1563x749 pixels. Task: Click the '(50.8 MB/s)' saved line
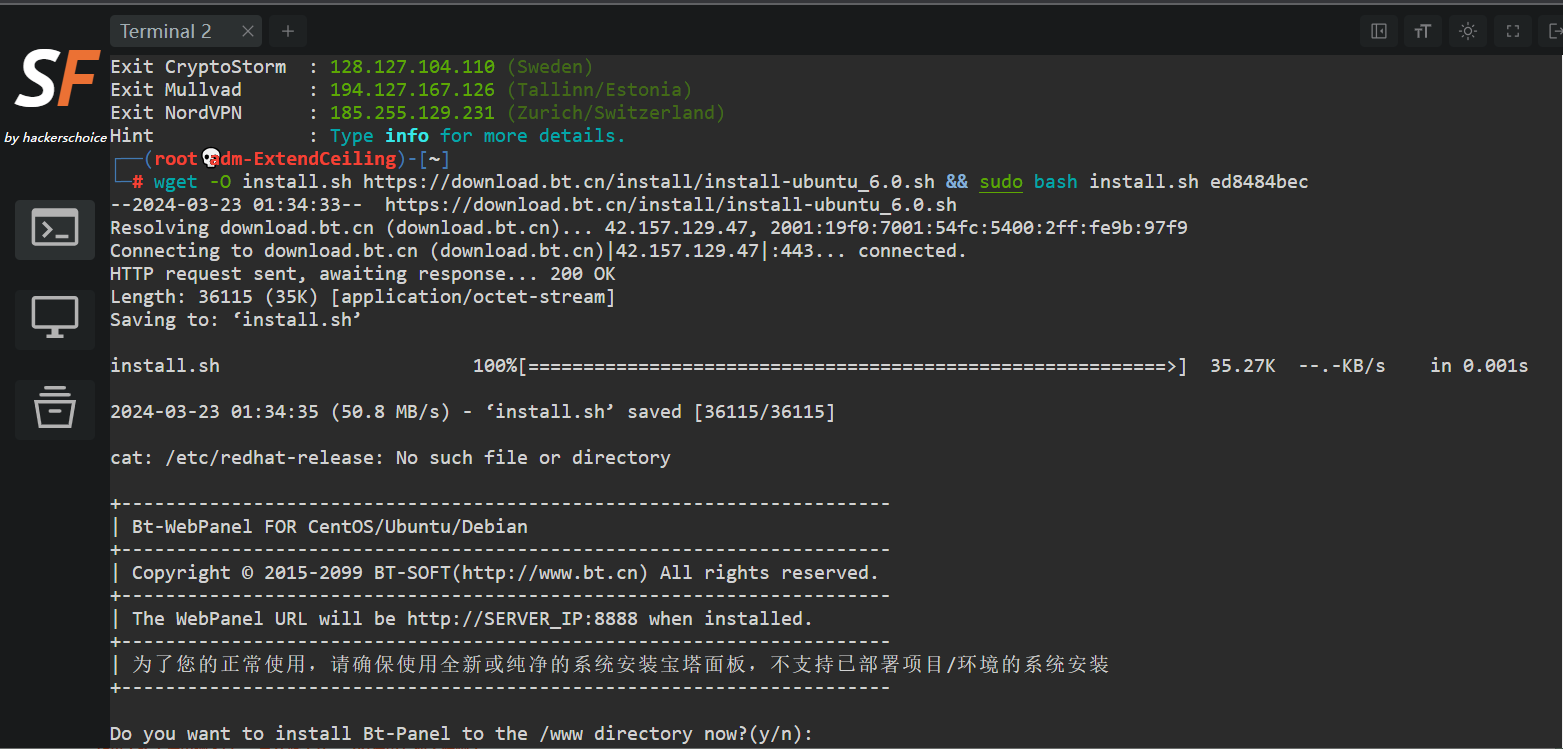(x=473, y=412)
